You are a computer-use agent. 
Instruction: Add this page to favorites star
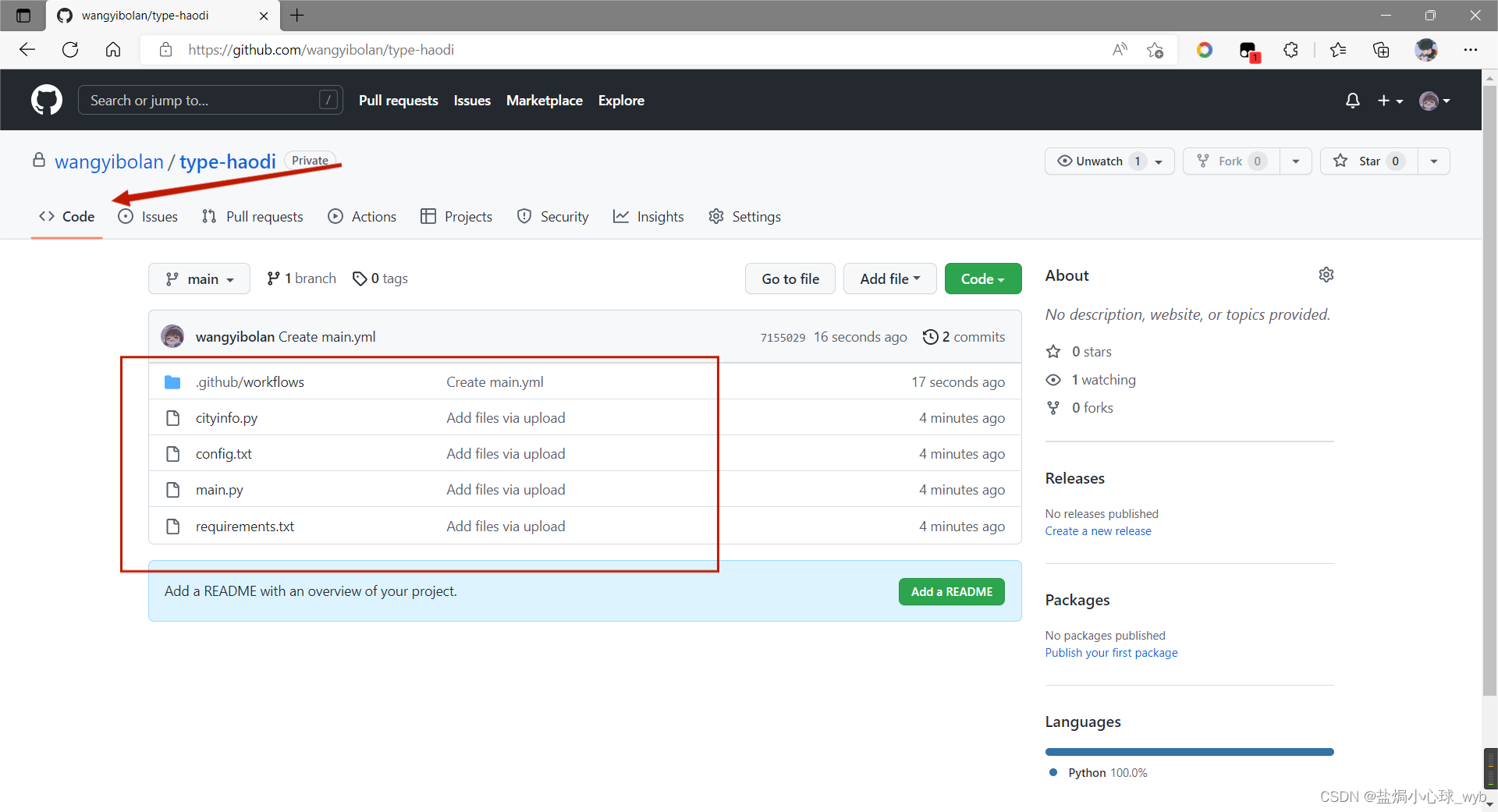[1155, 50]
